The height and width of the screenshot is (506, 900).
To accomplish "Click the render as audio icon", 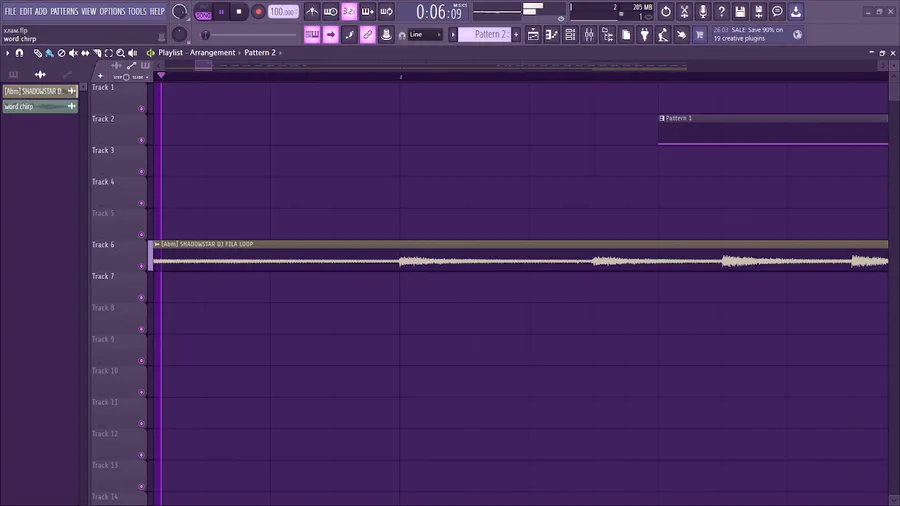I will [758, 11].
